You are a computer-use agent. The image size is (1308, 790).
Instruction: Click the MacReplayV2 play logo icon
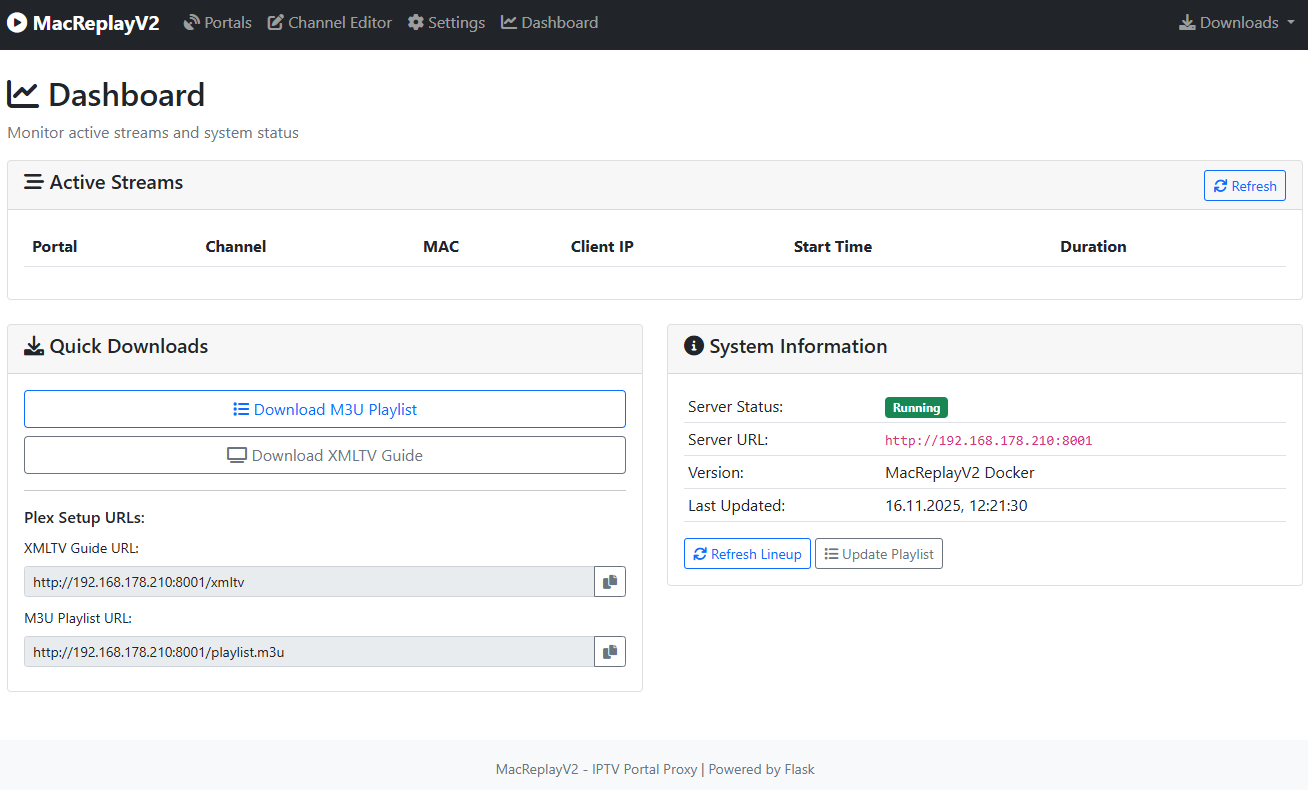coord(17,23)
